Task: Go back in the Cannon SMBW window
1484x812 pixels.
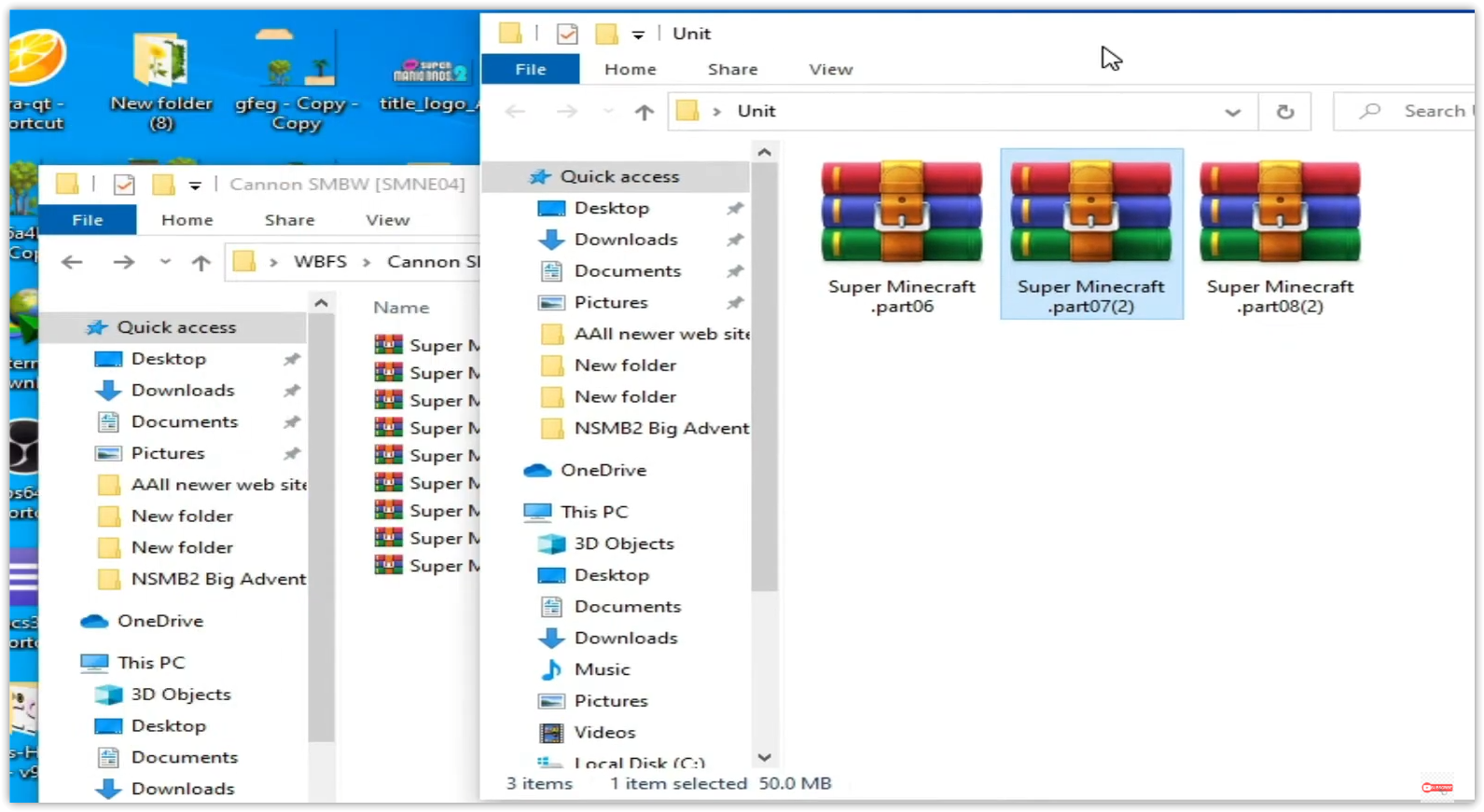Action: click(x=72, y=263)
